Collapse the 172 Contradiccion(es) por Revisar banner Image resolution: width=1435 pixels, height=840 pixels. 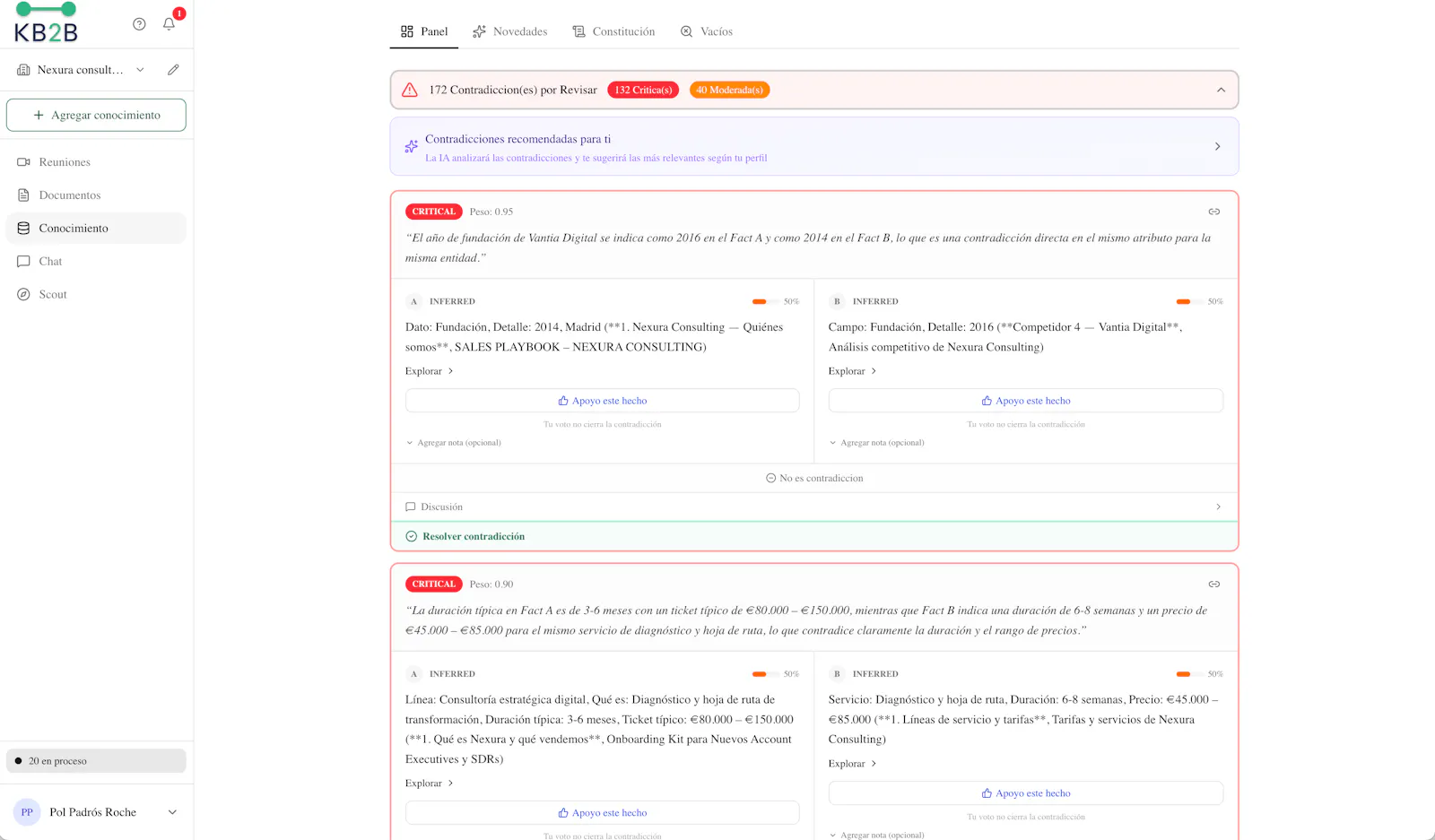tap(1221, 90)
